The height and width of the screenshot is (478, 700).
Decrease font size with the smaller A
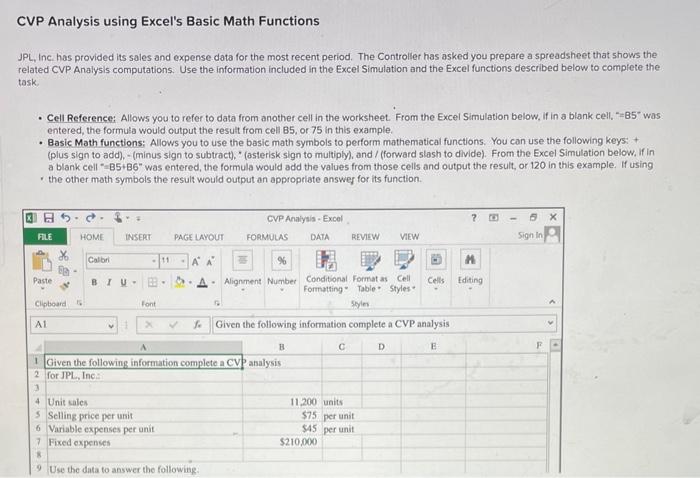tap(210, 261)
